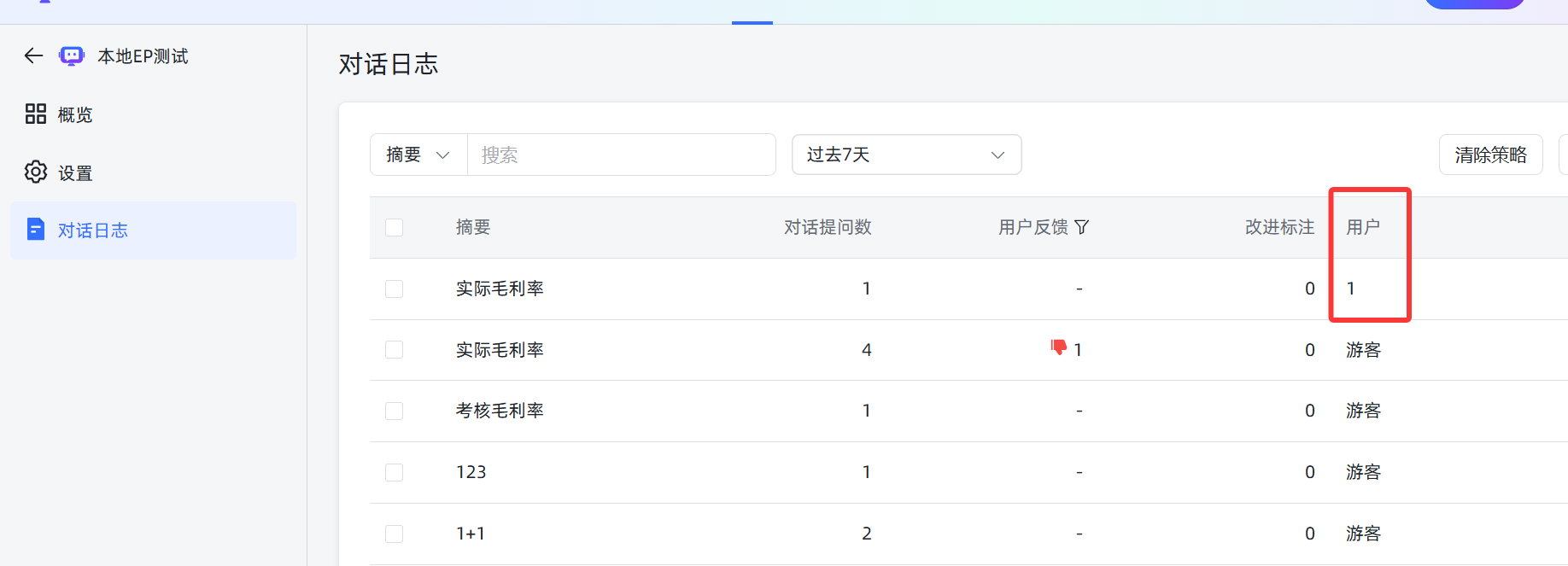Check the box for the 考核毛利率 row
This screenshot has height=566, width=1568.
pyautogui.click(x=394, y=411)
